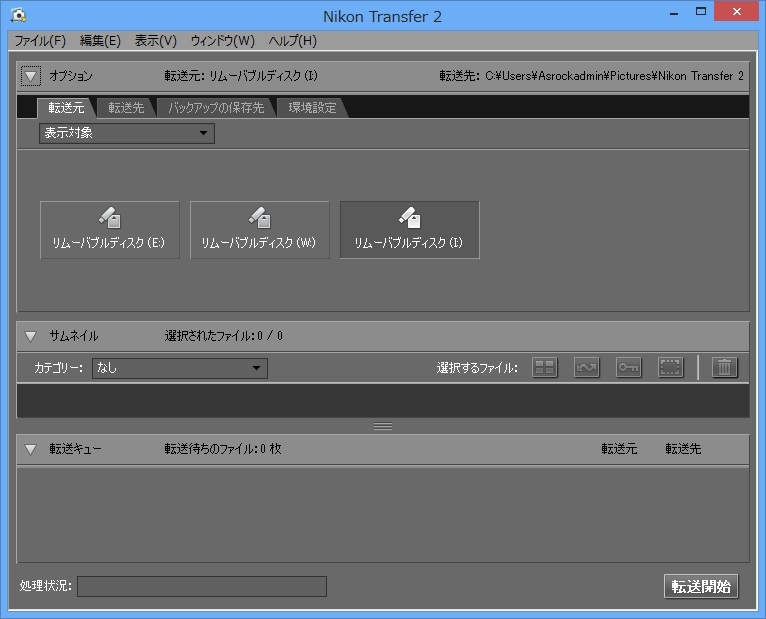Select リムーバブルディスク (W:) as source
766x619 pixels.
[259, 230]
